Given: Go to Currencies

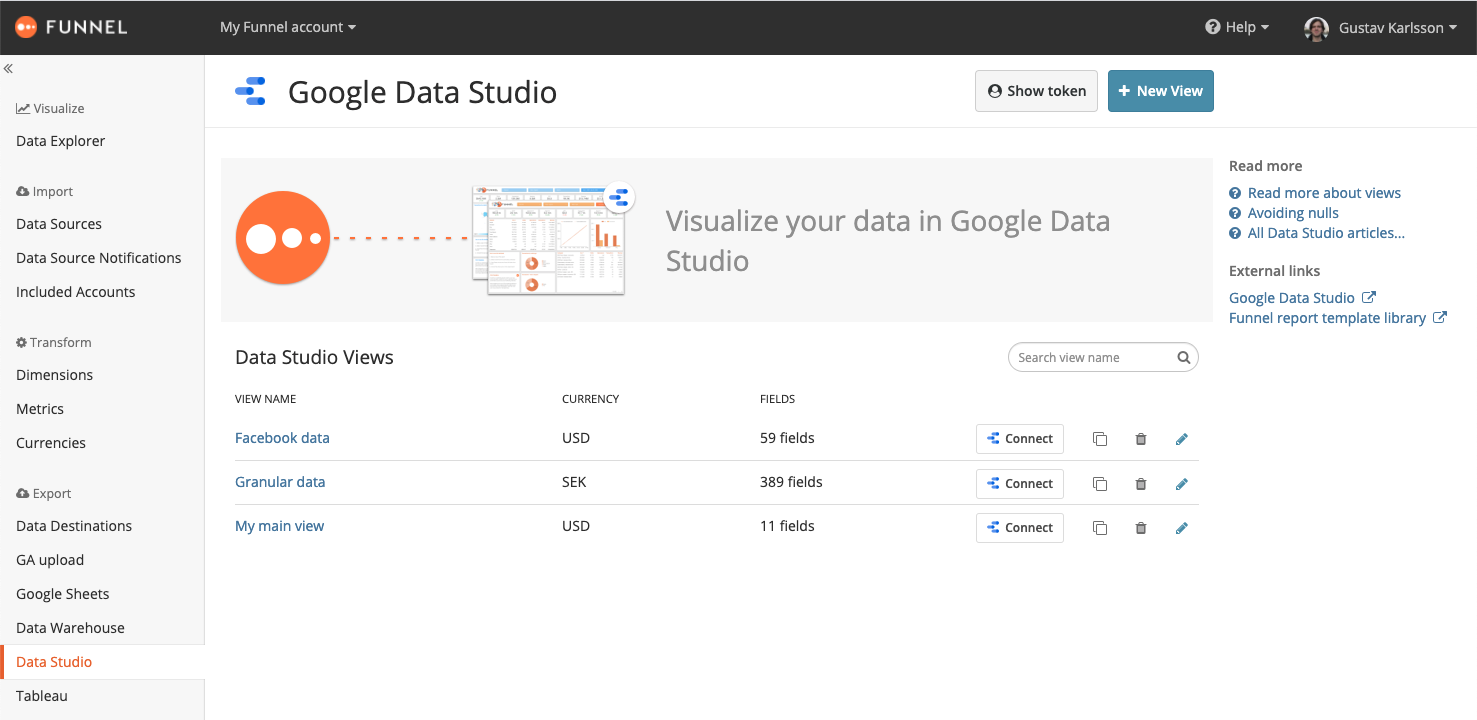Looking at the screenshot, I should [51, 443].
